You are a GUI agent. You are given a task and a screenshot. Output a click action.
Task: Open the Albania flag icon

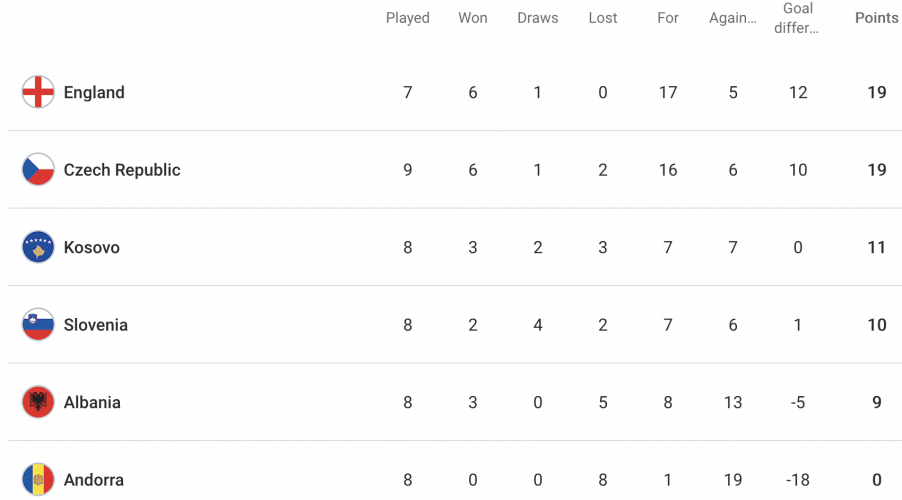click(38, 402)
